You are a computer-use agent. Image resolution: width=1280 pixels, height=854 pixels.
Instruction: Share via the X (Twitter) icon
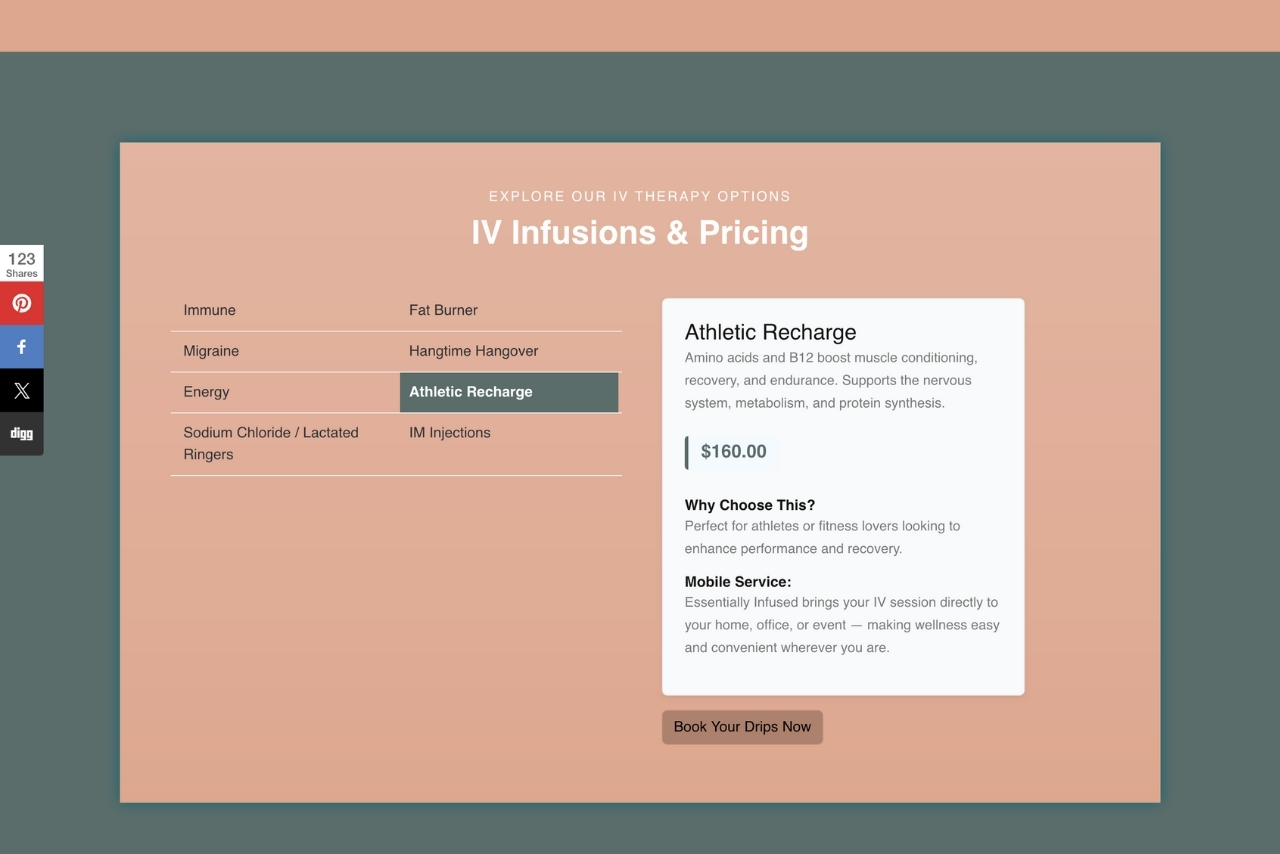21,391
